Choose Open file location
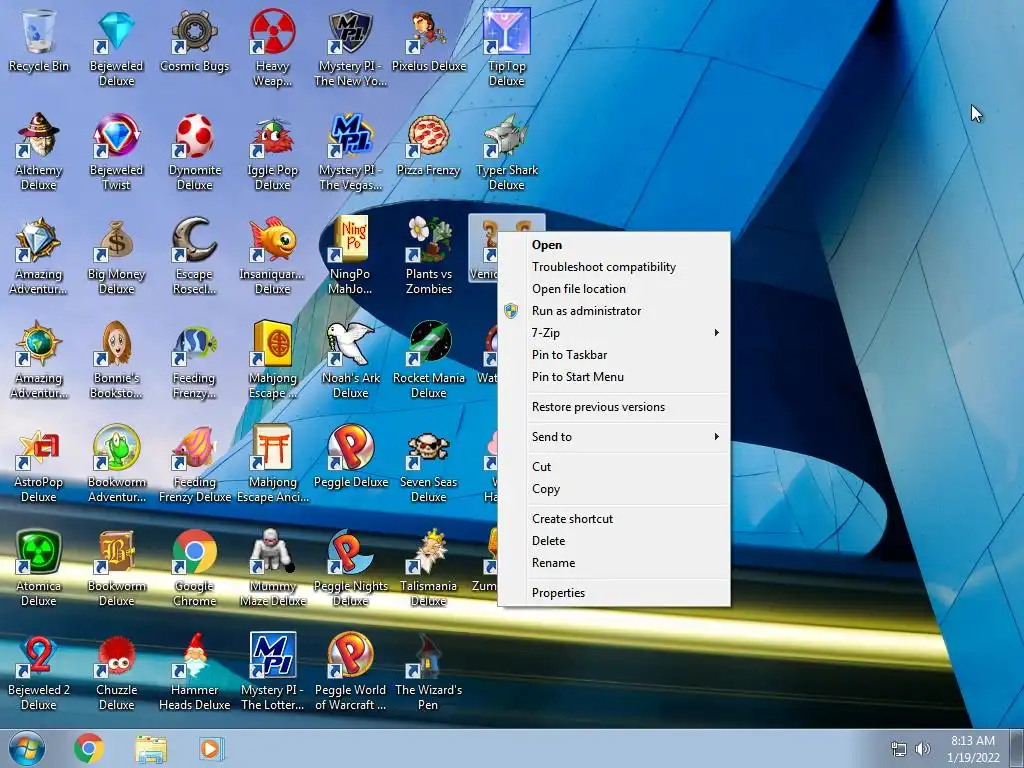 614,289
